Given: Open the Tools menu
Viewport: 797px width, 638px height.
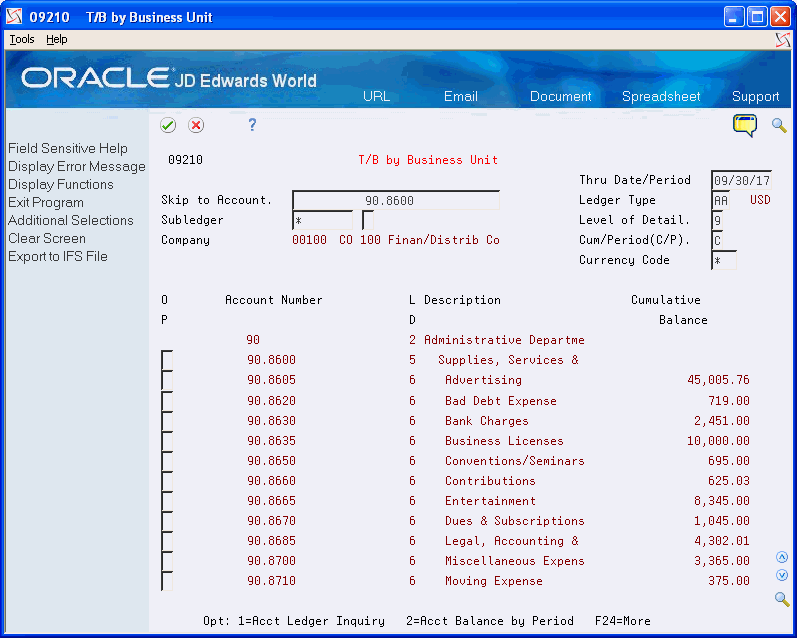Looking at the screenshot, I should (x=22, y=39).
